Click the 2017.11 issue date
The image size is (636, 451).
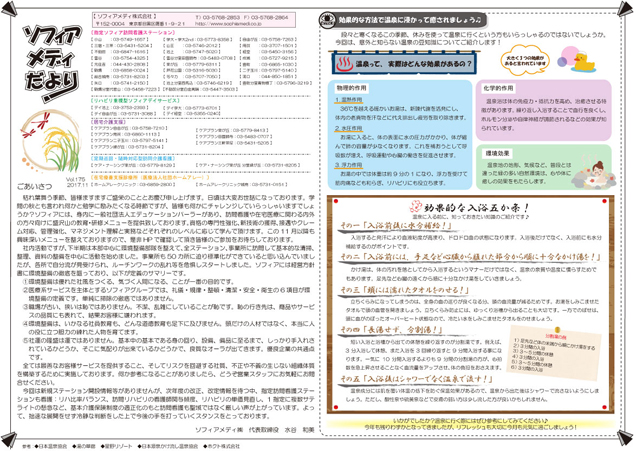(77, 185)
